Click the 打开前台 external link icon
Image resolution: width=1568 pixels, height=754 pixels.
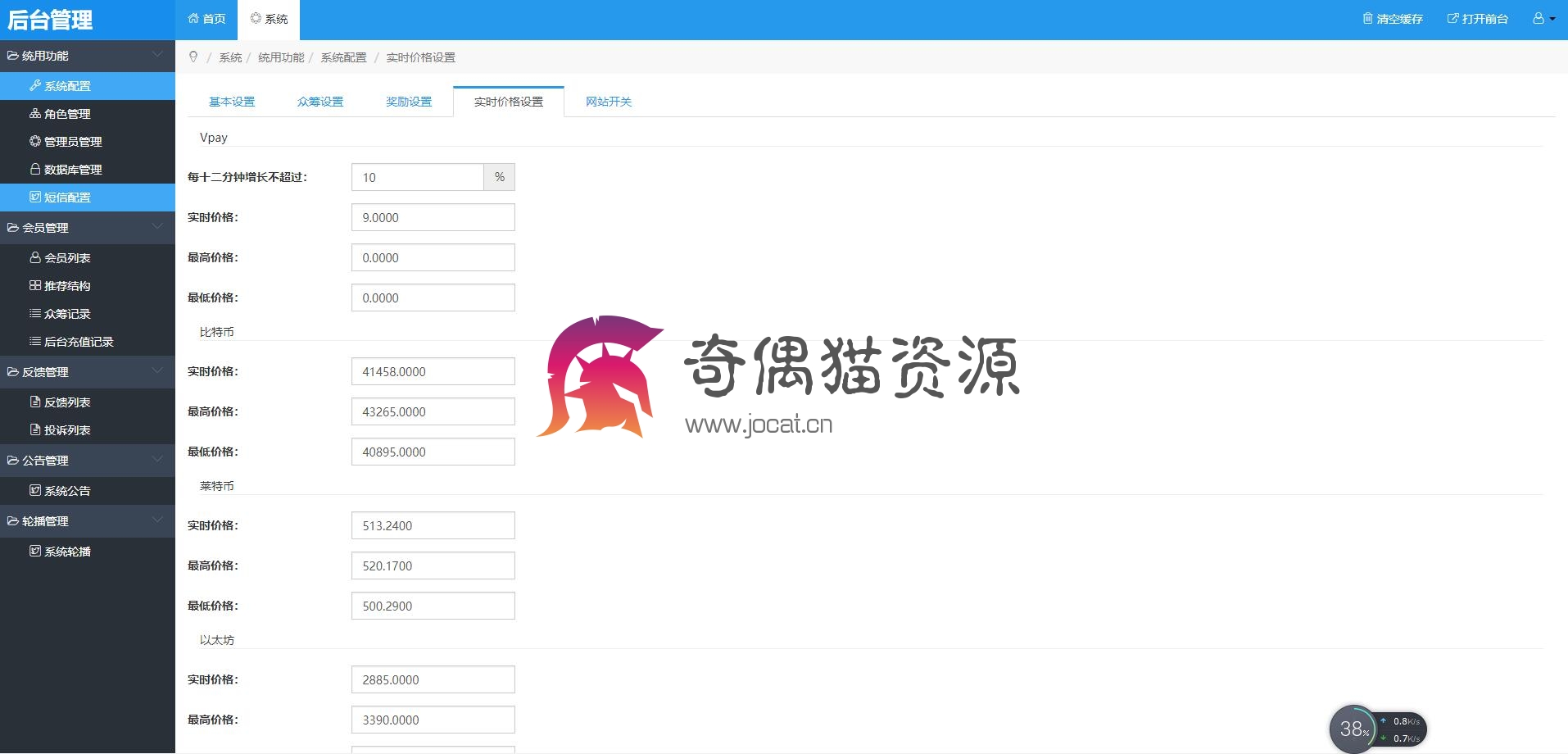point(1452,18)
